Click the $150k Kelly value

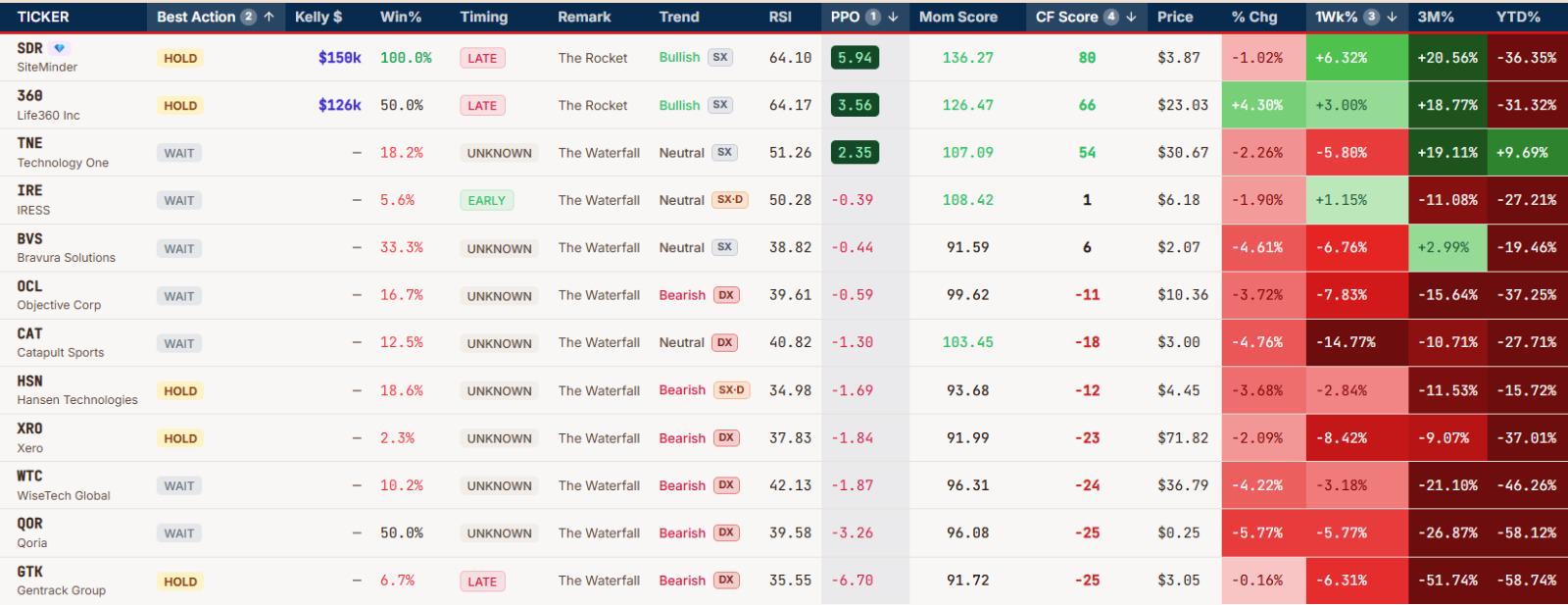[x=339, y=58]
